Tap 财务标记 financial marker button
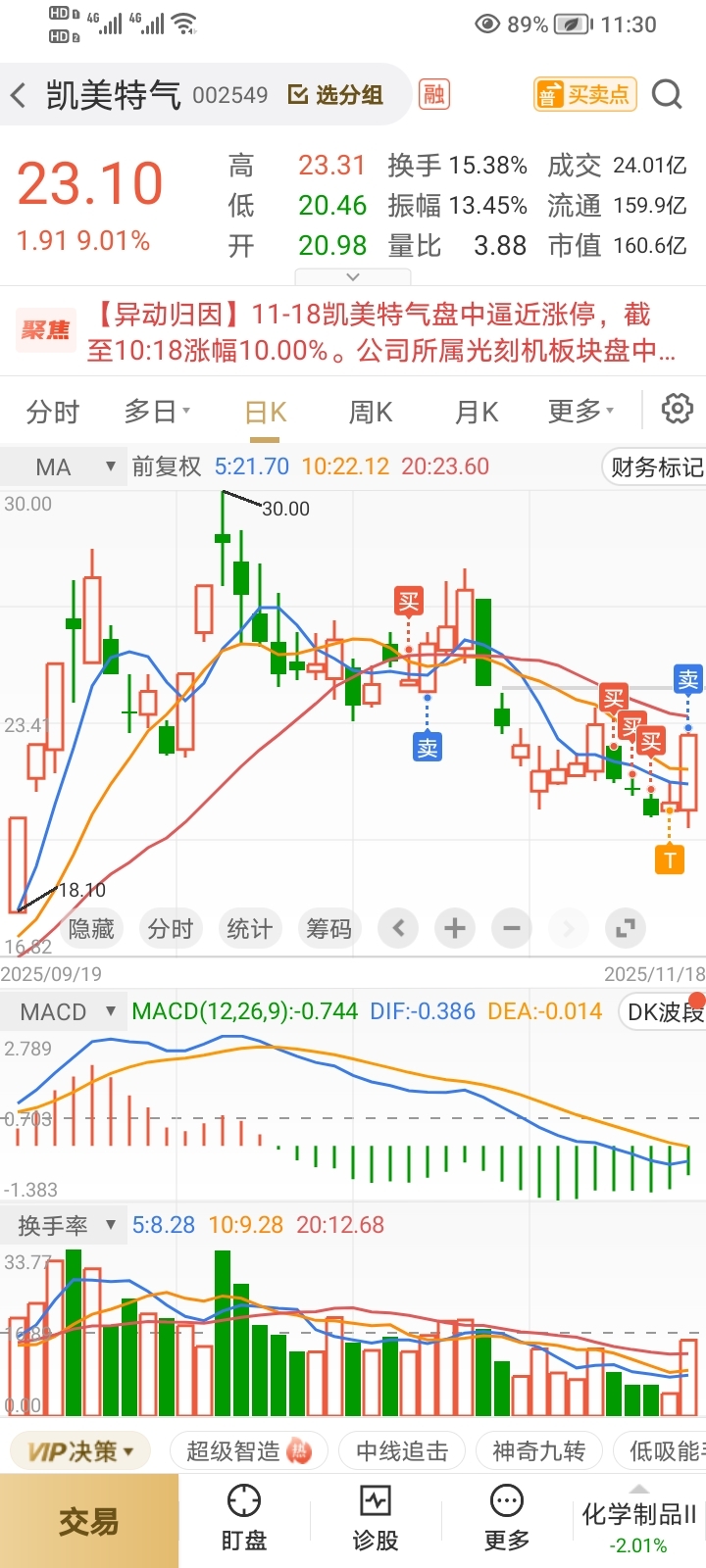The height and width of the screenshot is (1568, 706). point(654,466)
